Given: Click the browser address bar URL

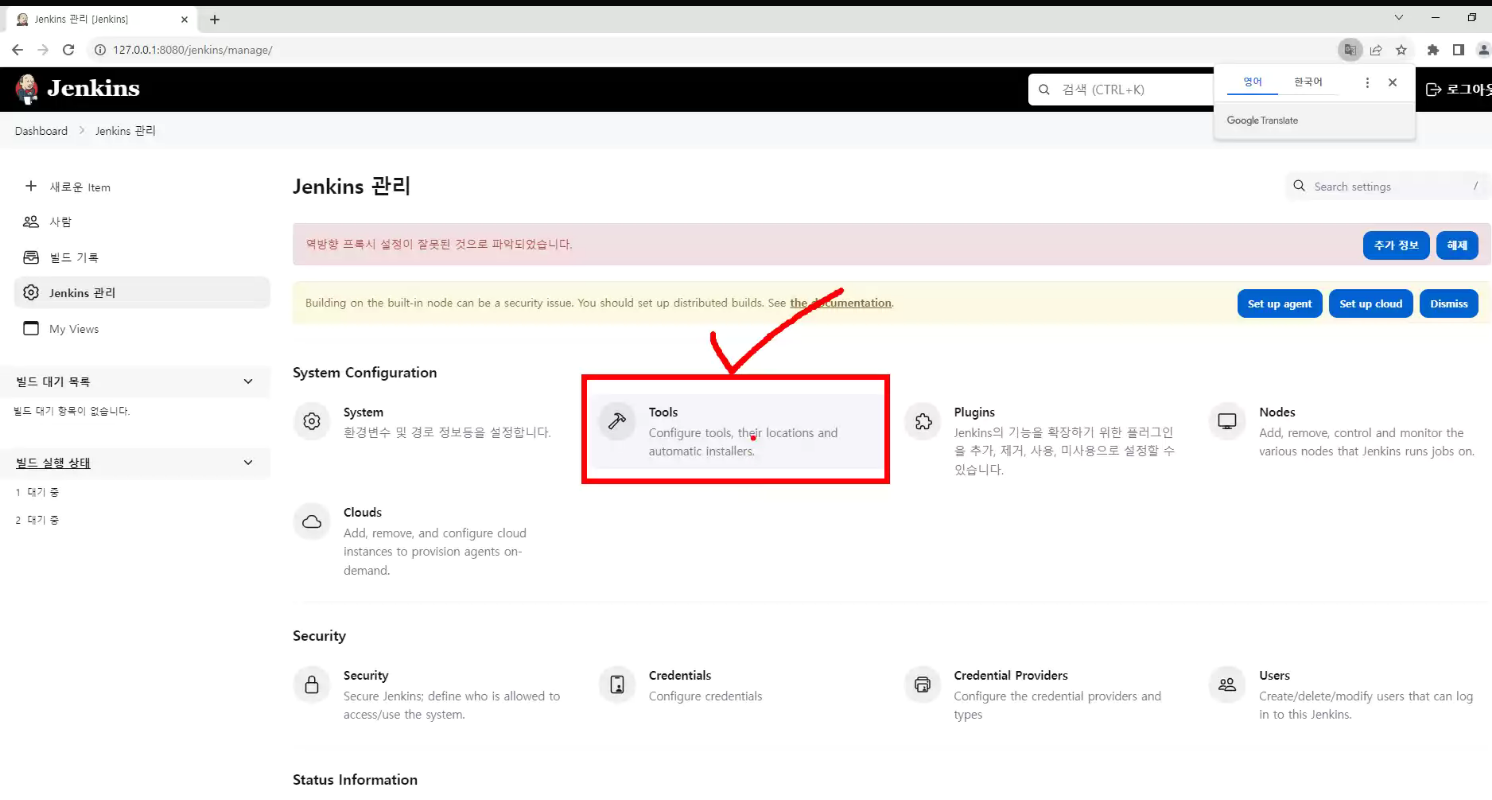Looking at the screenshot, I should point(192,50).
